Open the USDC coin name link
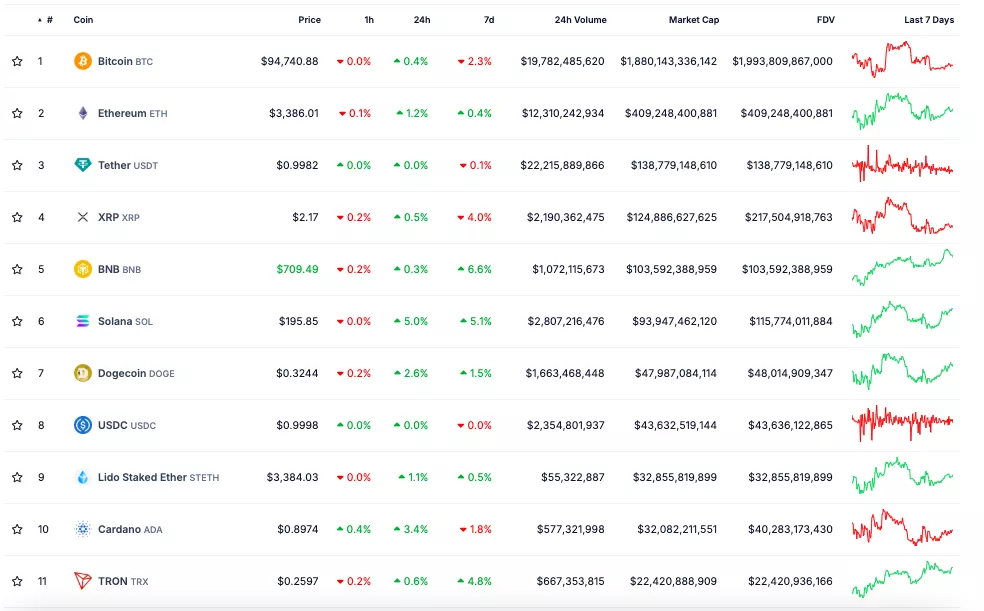The height and width of the screenshot is (611, 984). click(113, 425)
